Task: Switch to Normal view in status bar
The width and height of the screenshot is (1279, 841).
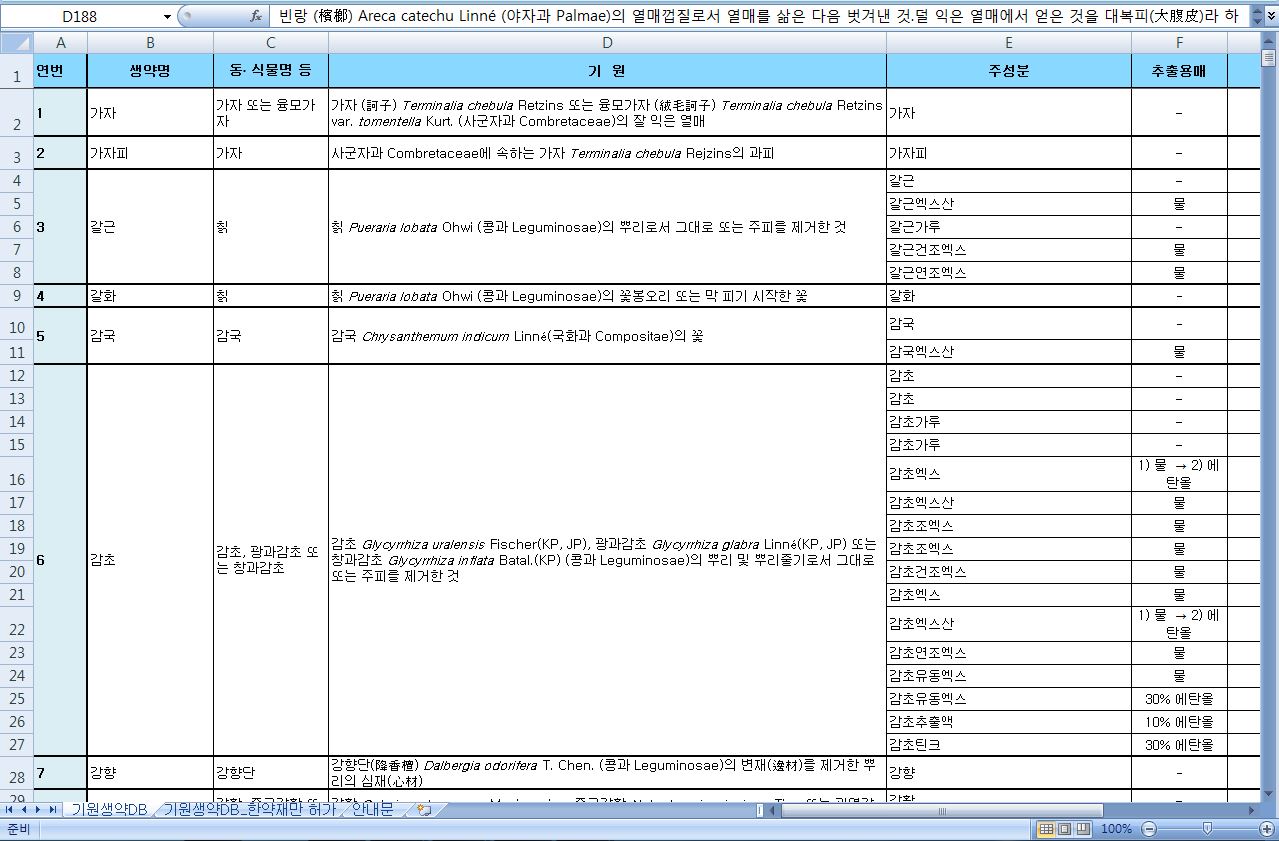Action: point(1046,829)
